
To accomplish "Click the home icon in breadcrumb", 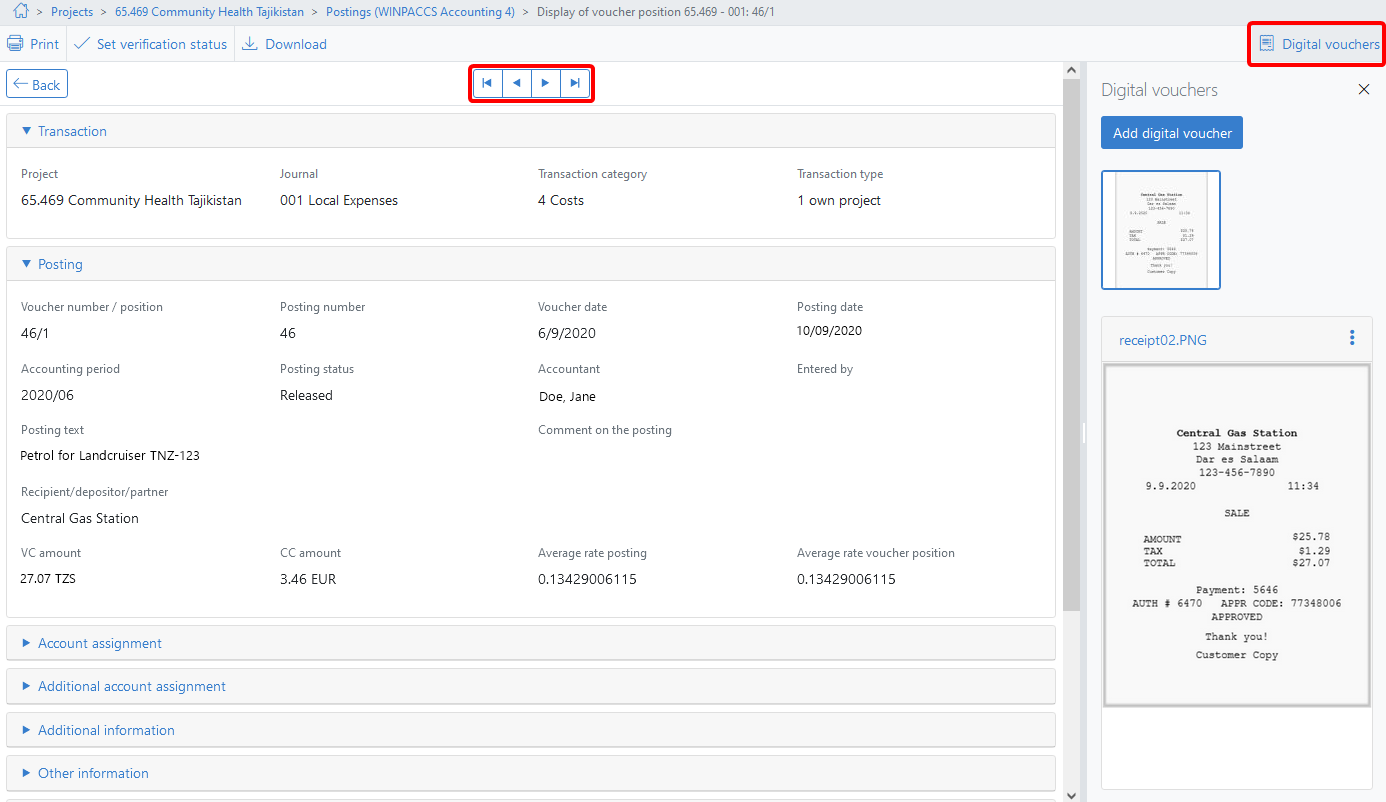I will (20, 12).
